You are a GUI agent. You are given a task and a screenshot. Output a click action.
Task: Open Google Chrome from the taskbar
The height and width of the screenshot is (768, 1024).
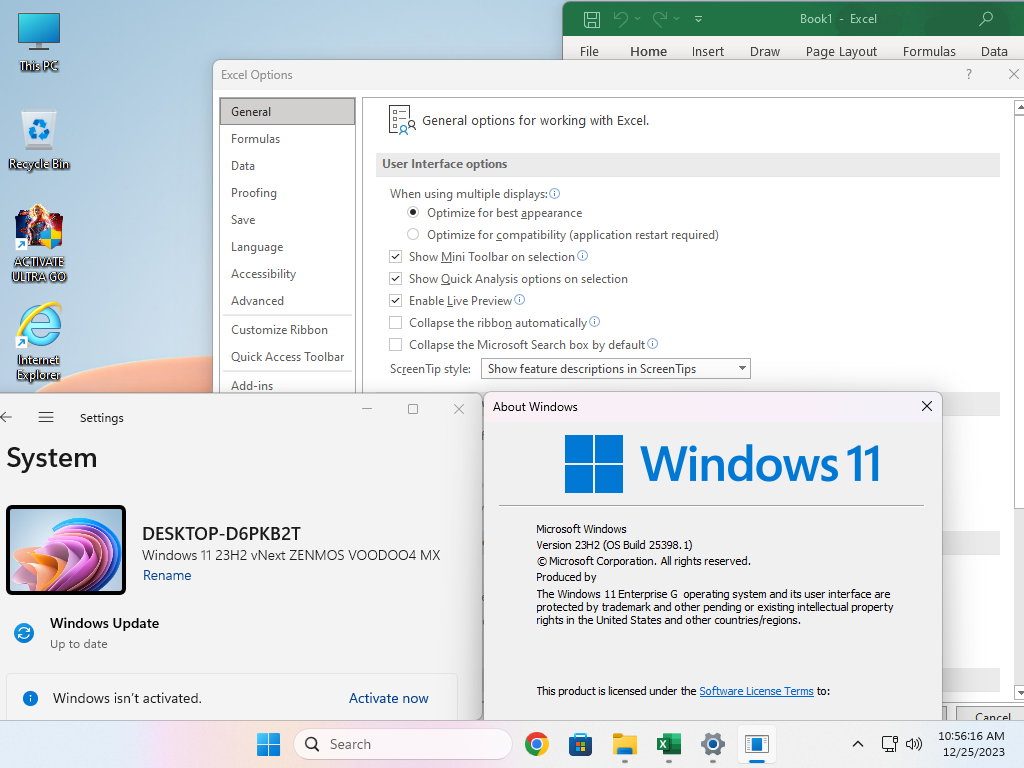click(537, 744)
